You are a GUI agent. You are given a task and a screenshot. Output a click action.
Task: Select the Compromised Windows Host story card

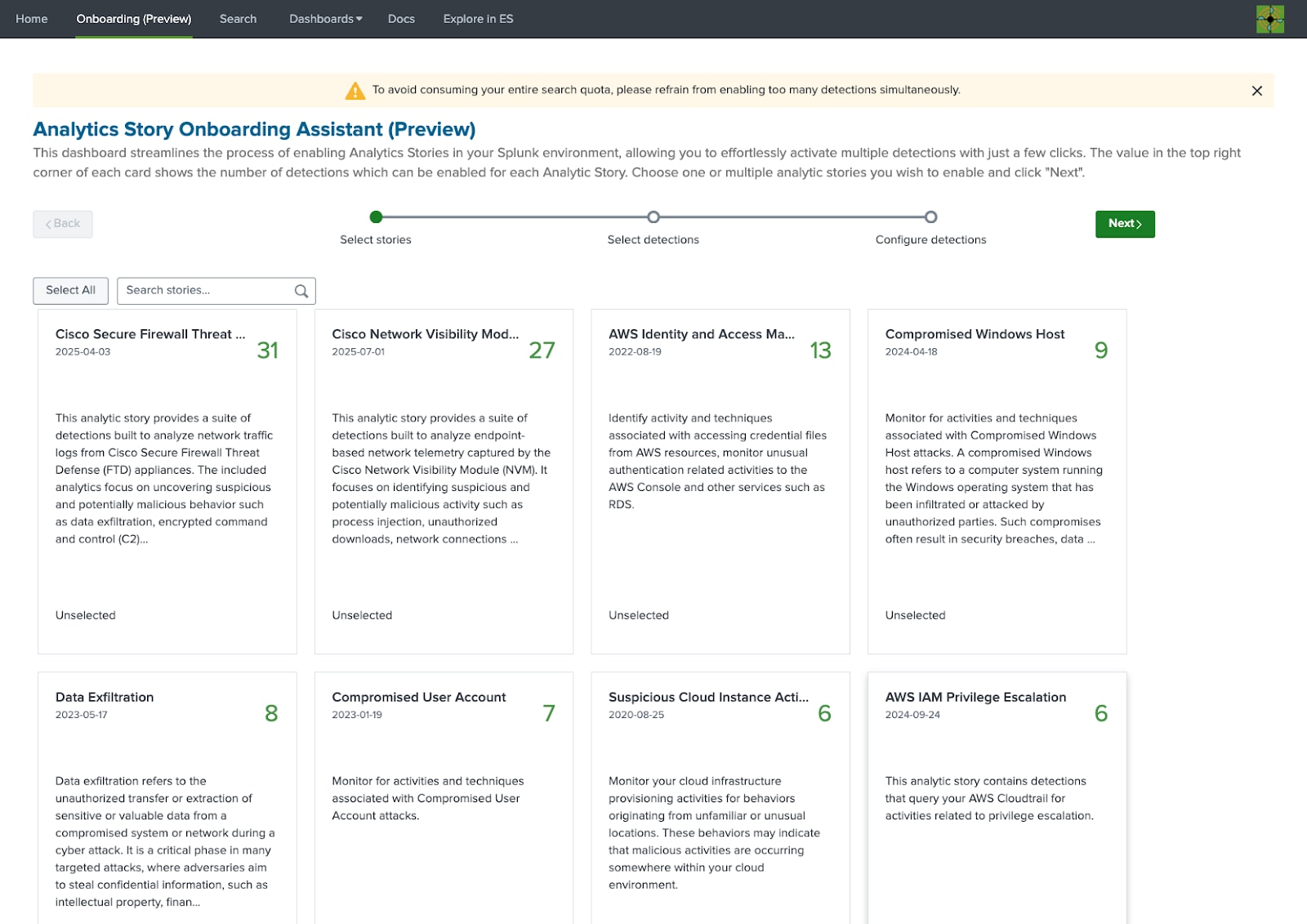click(997, 481)
